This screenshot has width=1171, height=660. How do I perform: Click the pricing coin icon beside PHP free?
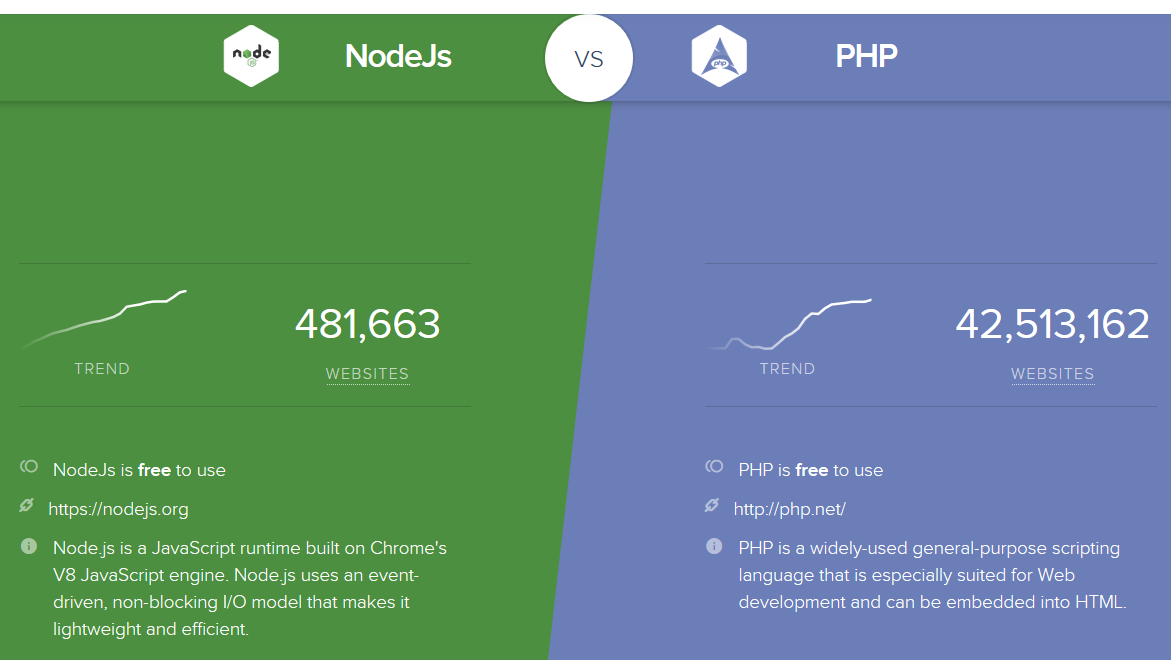(x=714, y=467)
